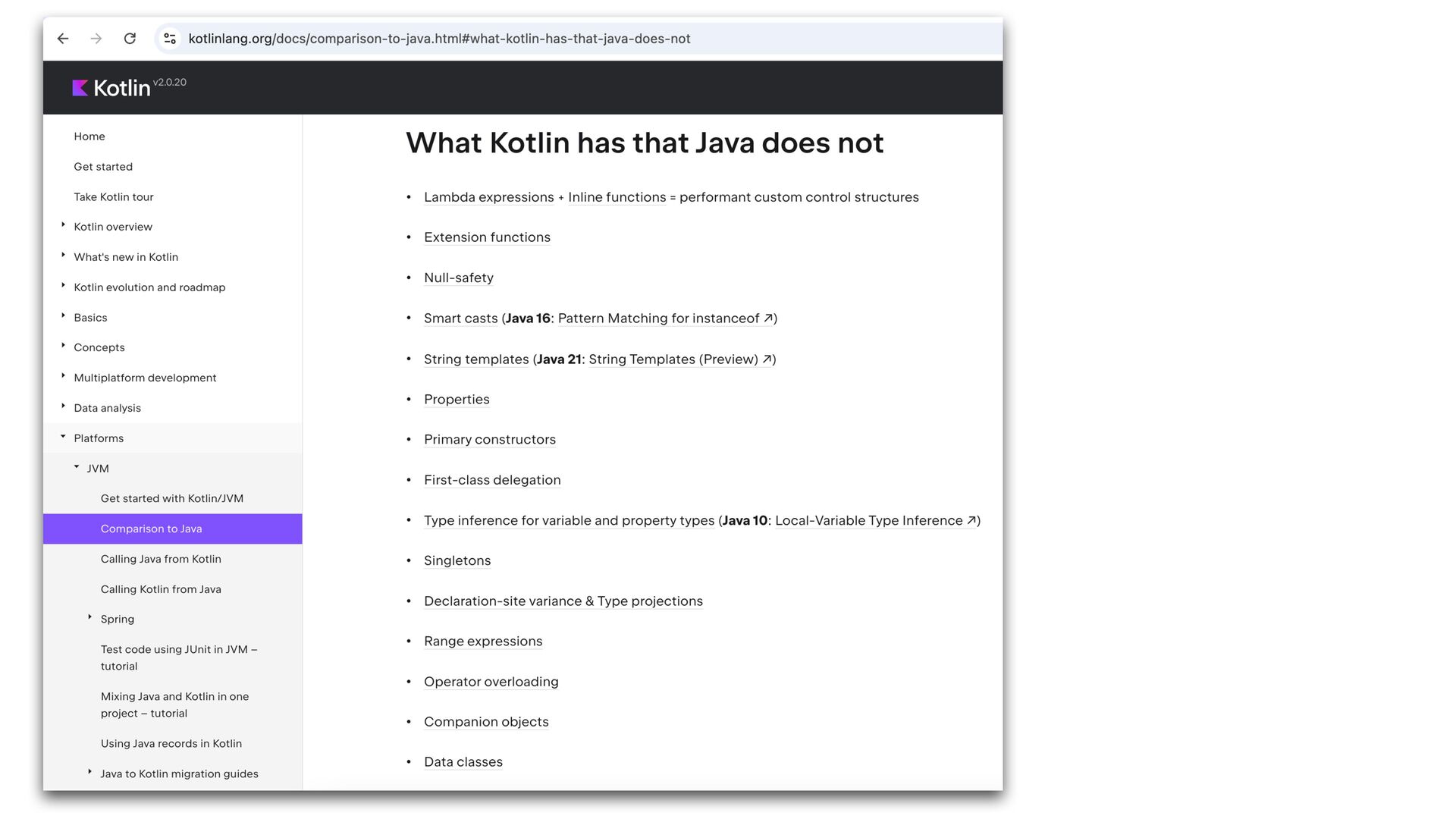Expand Kotlin evolution and roadmap arrow
Image resolution: width=1456 pixels, height=819 pixels.
pyautogui.click(x=63, y=286)
